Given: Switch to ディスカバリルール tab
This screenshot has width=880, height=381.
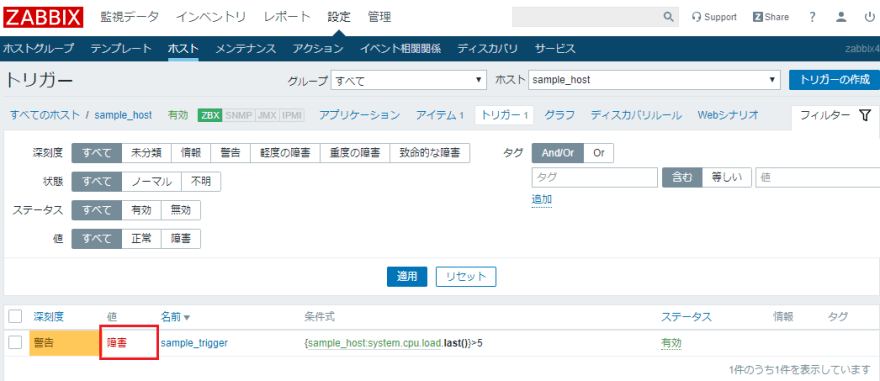Looking at the screenshot, I should (x=636, y=115).
